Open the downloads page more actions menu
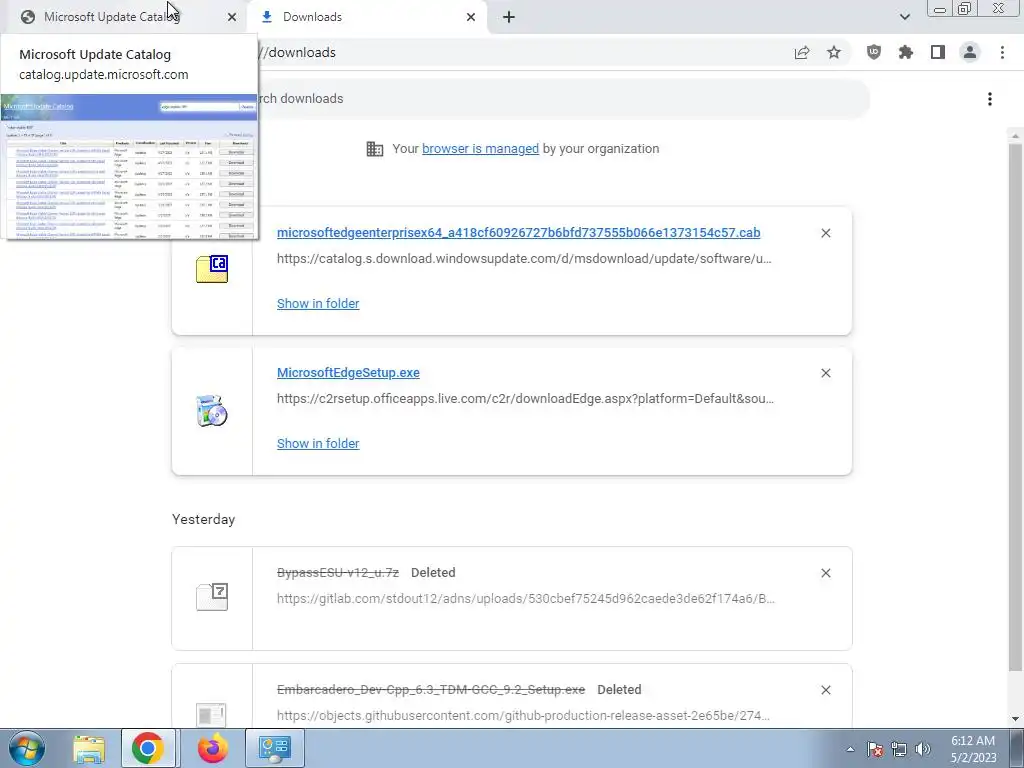 990,99
